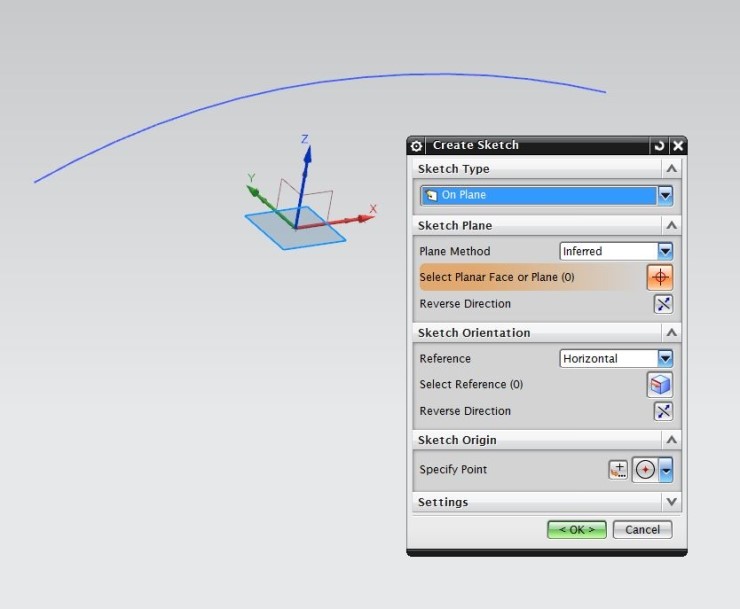Open the Sketch Type 'On Plane' dropdown

665,195
